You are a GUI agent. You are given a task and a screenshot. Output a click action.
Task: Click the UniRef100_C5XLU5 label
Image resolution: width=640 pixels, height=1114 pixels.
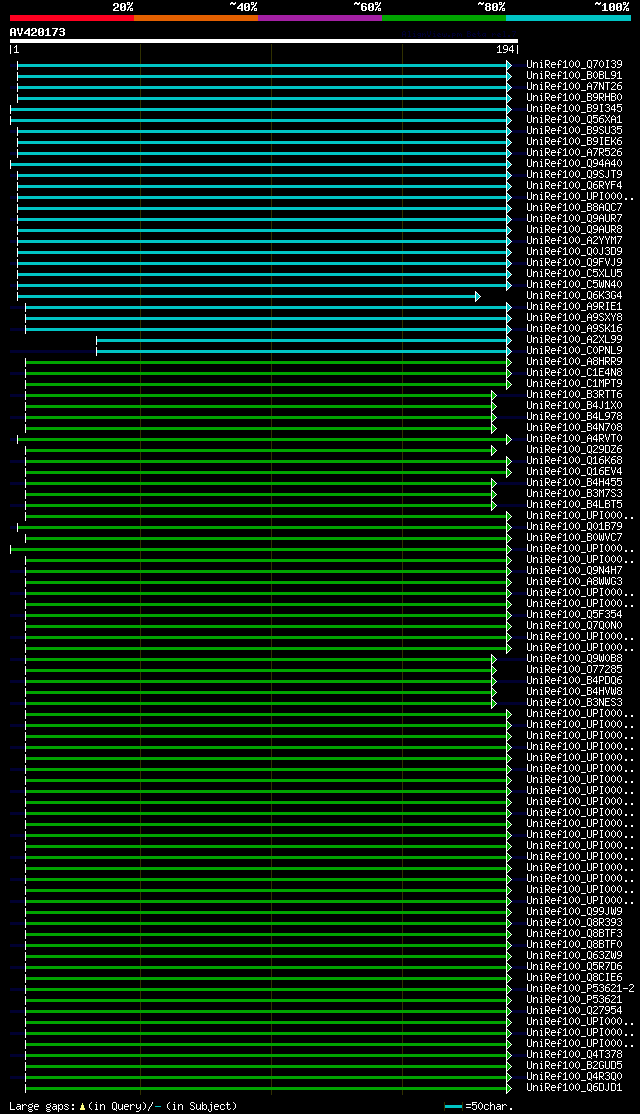(x=574, y=274)
